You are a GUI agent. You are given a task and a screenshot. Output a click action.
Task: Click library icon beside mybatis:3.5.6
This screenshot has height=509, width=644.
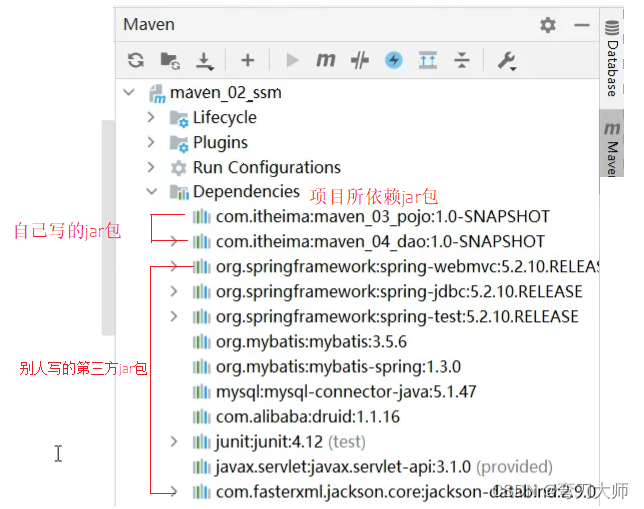tap(202, 342)
